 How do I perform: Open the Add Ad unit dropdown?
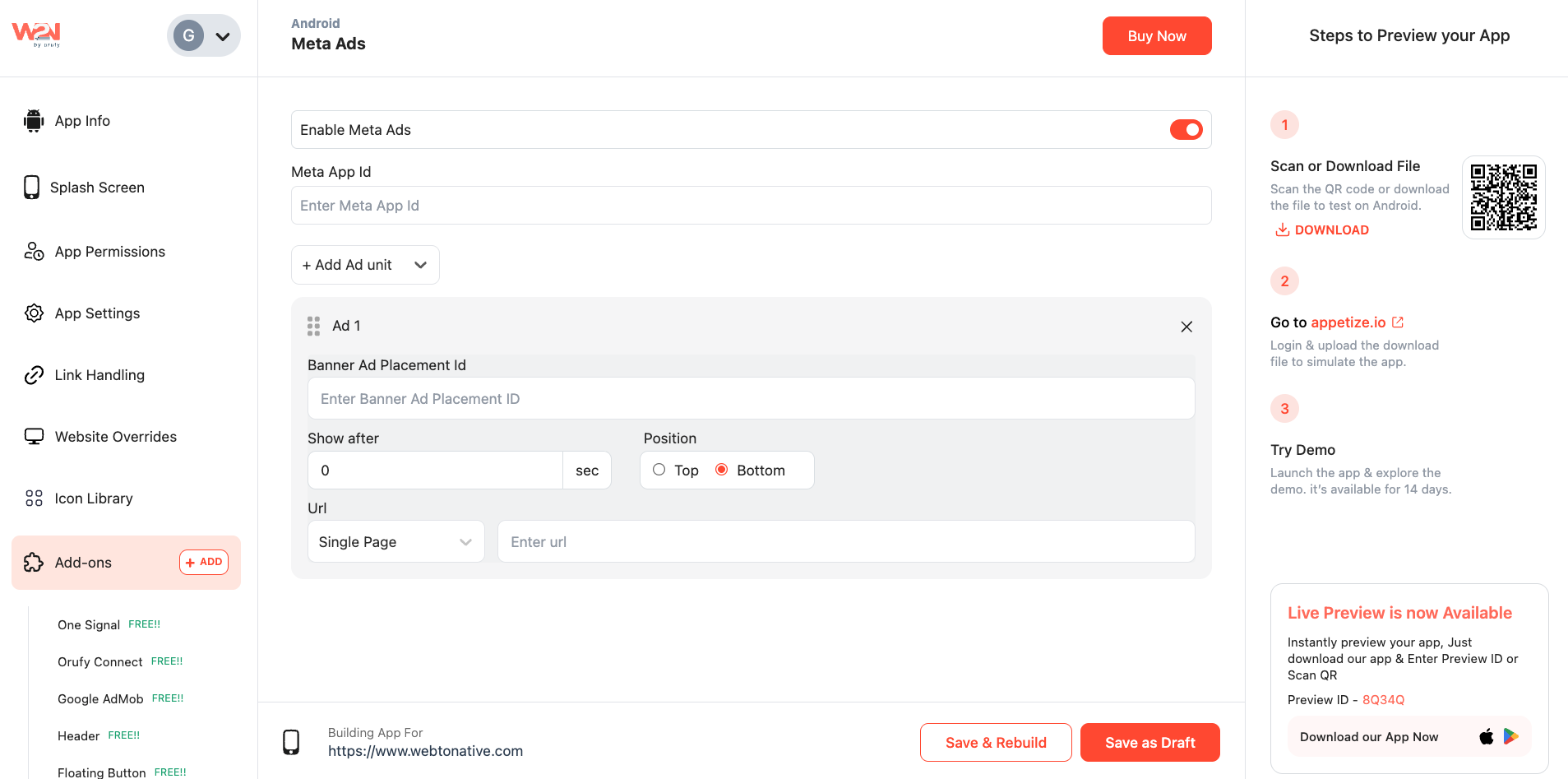[x=365, y=265]
